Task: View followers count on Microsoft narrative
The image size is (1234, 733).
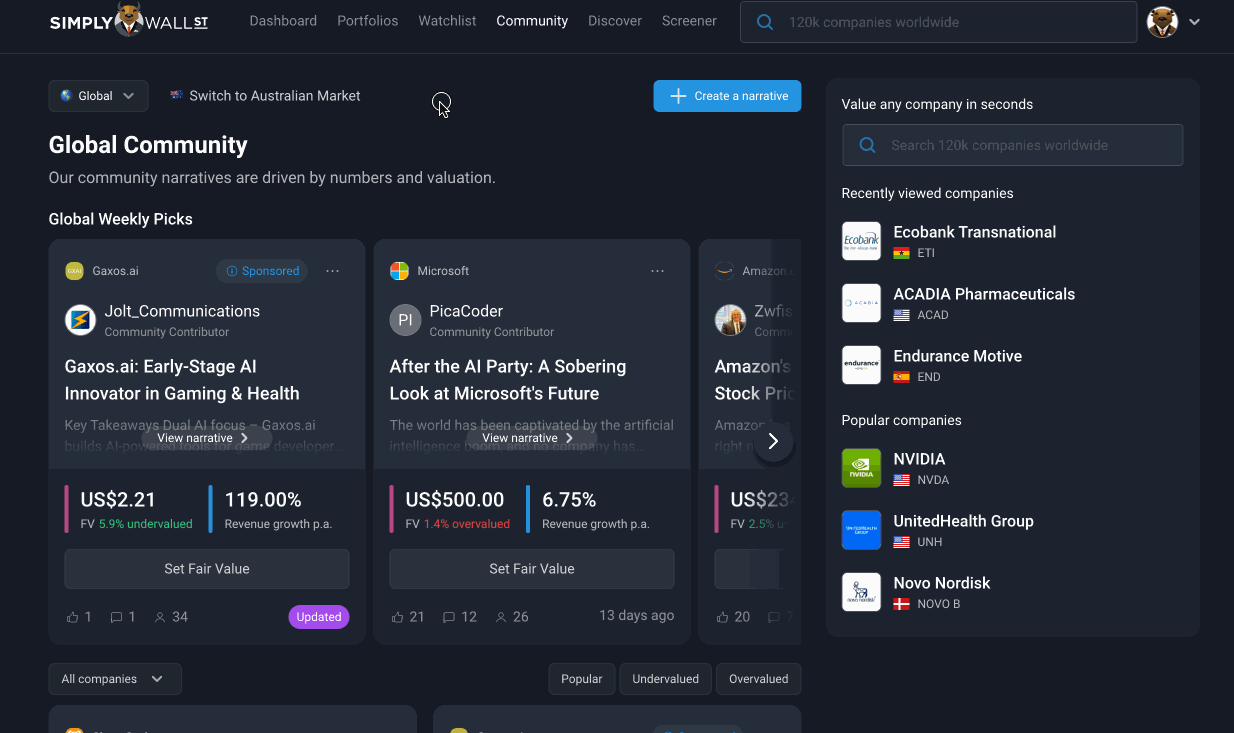Action: (512, 617)
